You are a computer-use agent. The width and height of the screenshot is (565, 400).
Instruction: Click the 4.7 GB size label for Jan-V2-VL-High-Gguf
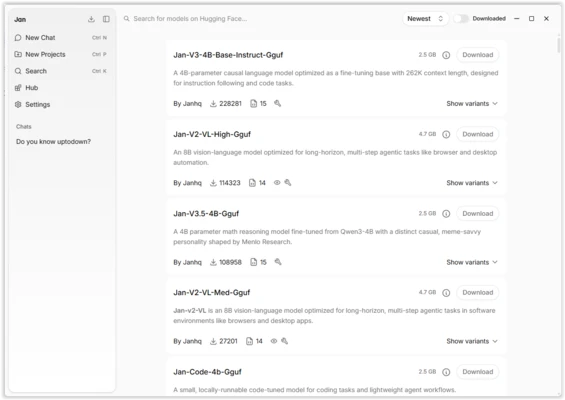point(427,134)
